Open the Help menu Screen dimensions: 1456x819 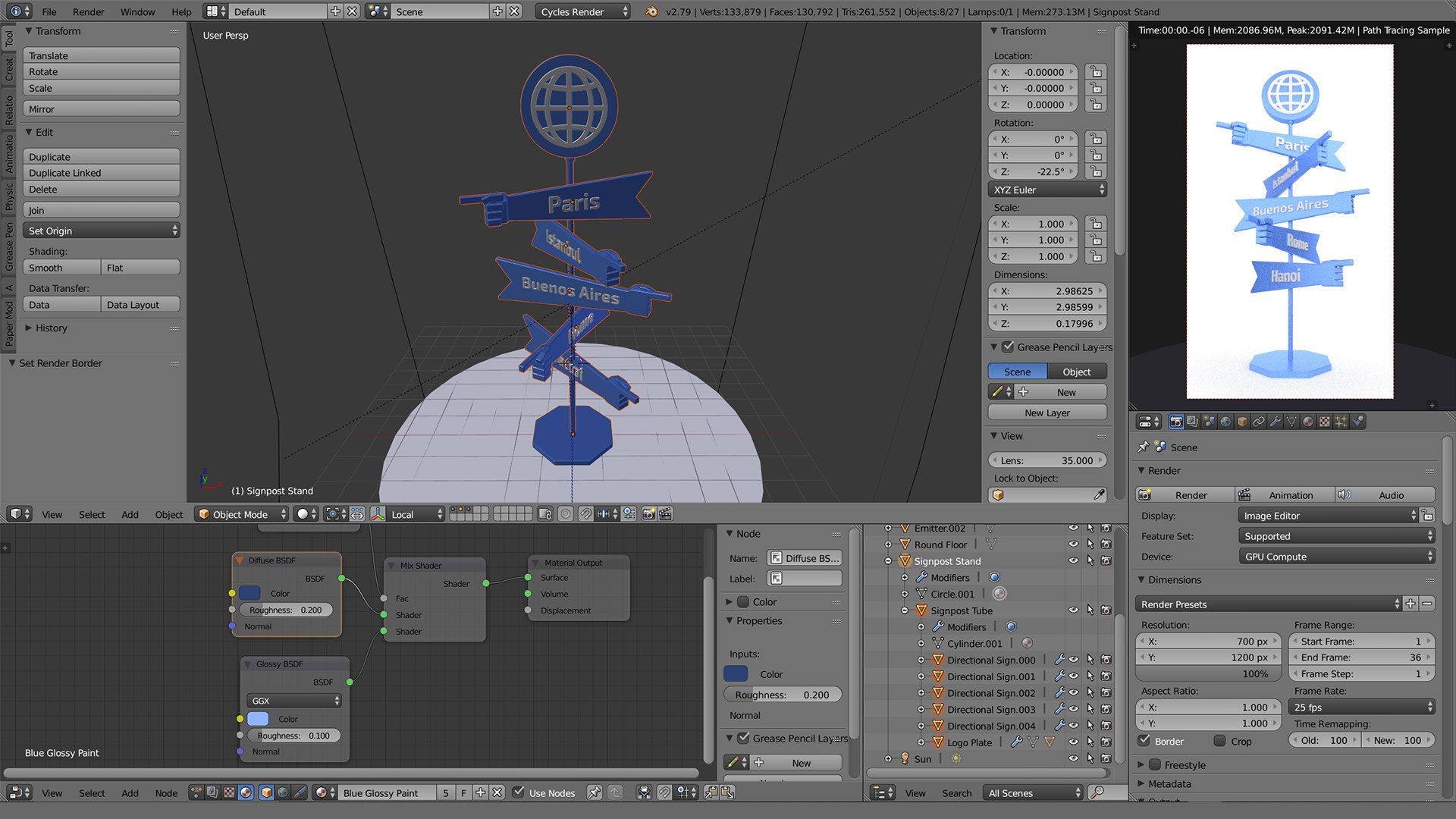(181, 11)
